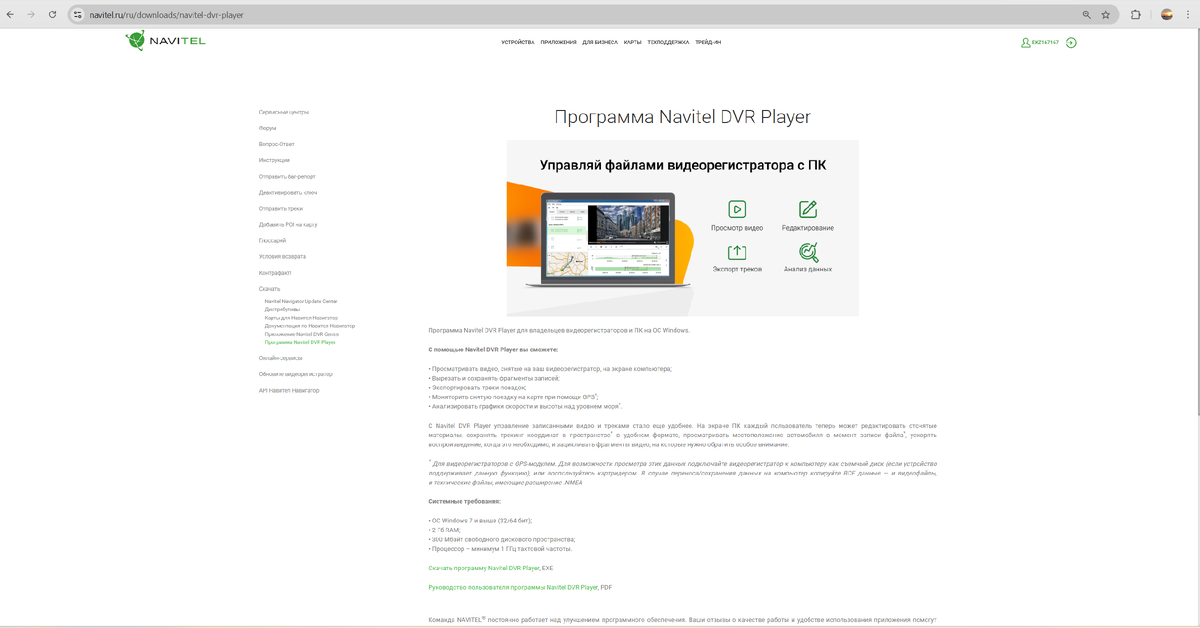
Task: Open Отправить баг-репорт sidebar link
Action: [x=287, y=176]
